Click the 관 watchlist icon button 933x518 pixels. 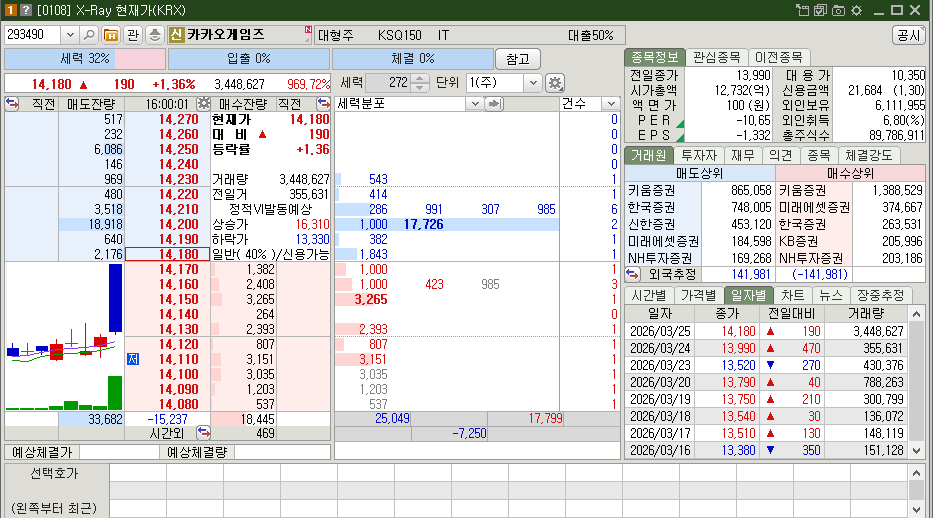click(x=133, y=35)
